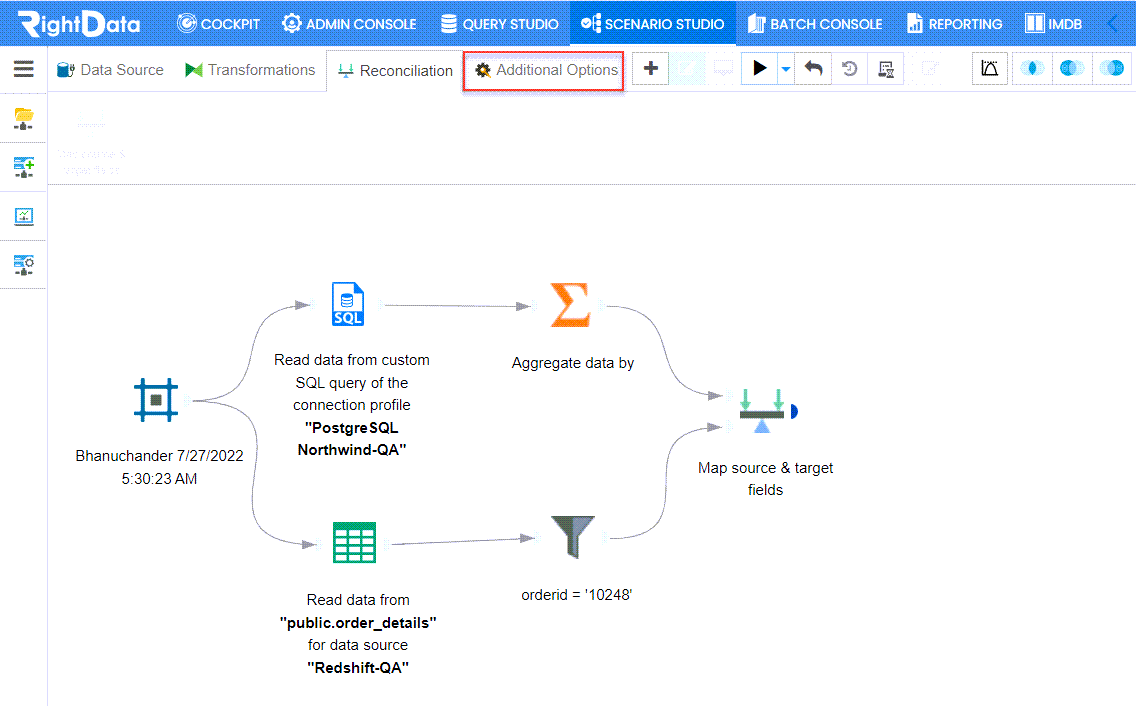Click the "PostgreSQL Northwind-QA" label
The width and height of the screenshot is (1136, 706).
tap(352, 439)
